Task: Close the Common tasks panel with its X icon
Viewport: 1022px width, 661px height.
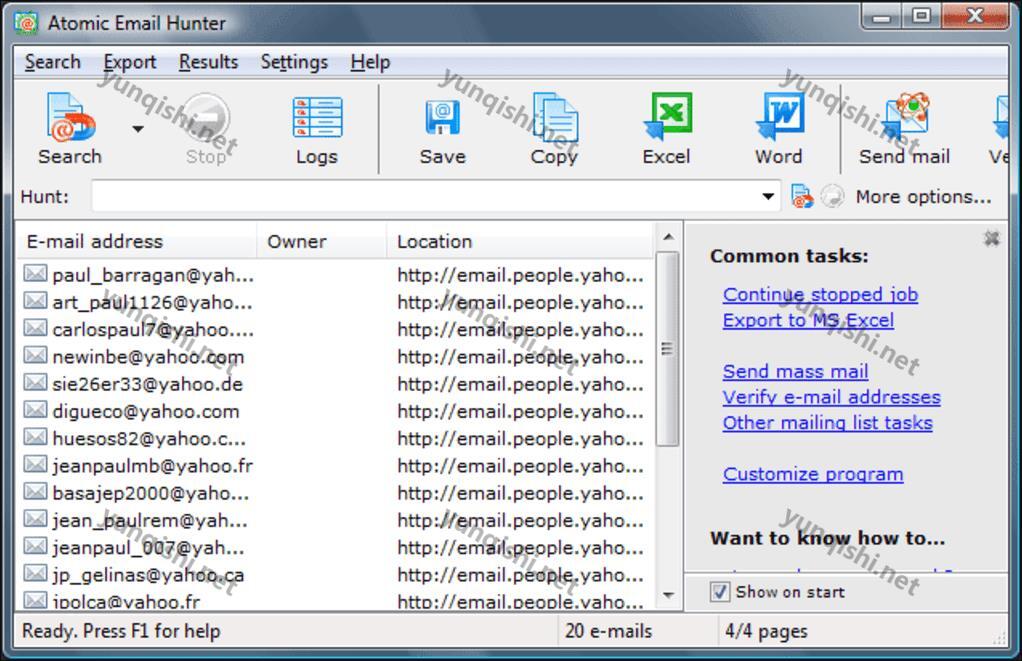Action: (991, 239)
